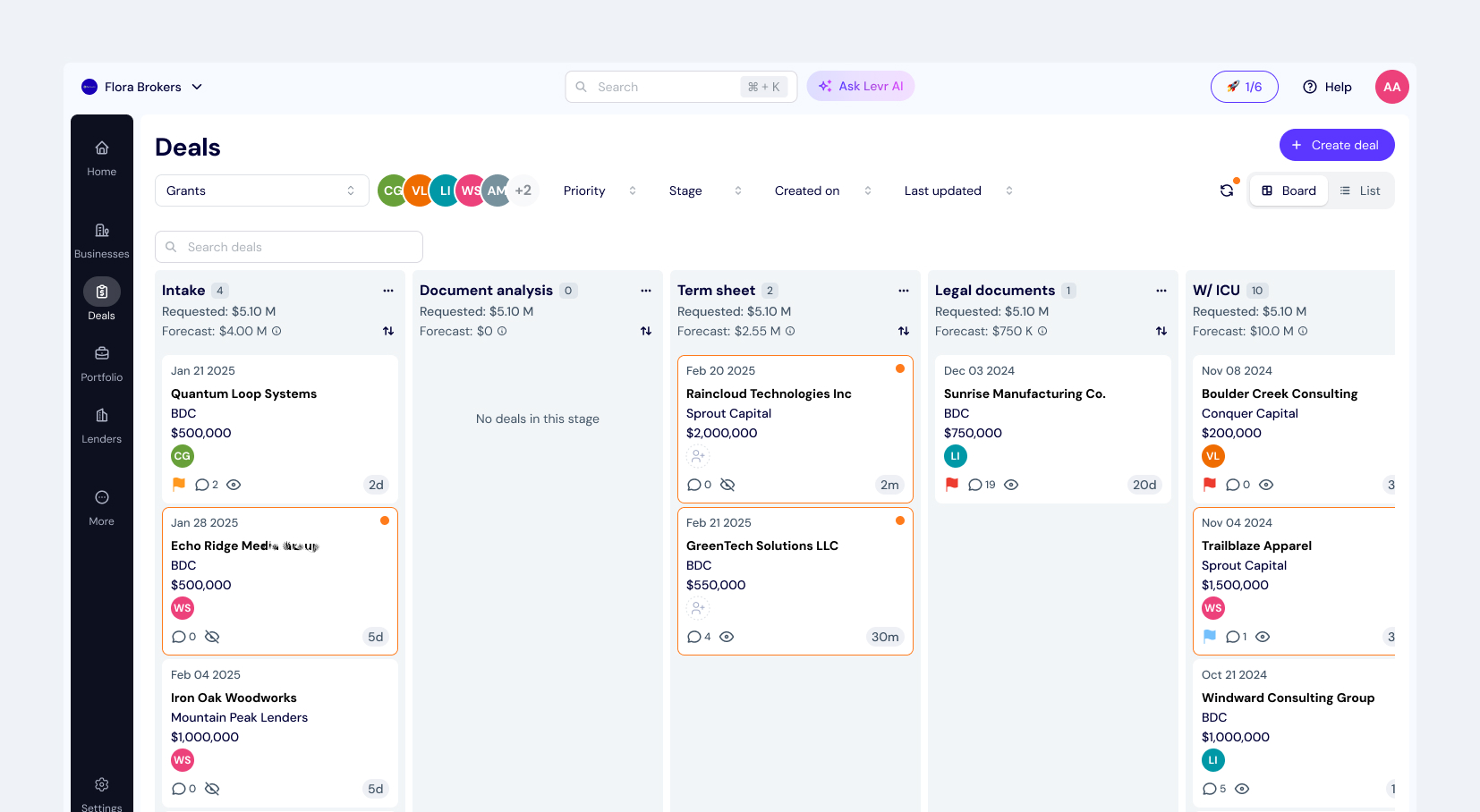Click the flag icon on Quantum Loop Systems card

tap(178, 484)
